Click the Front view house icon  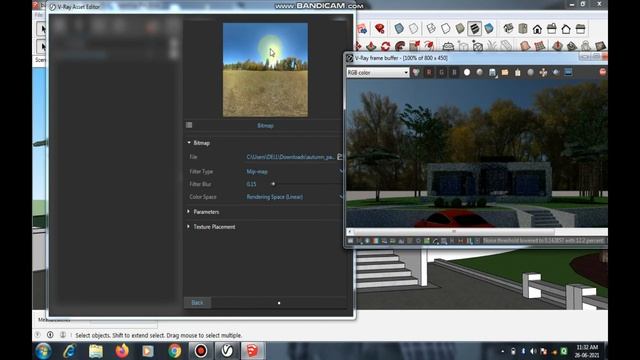click(x=537, y=29)
